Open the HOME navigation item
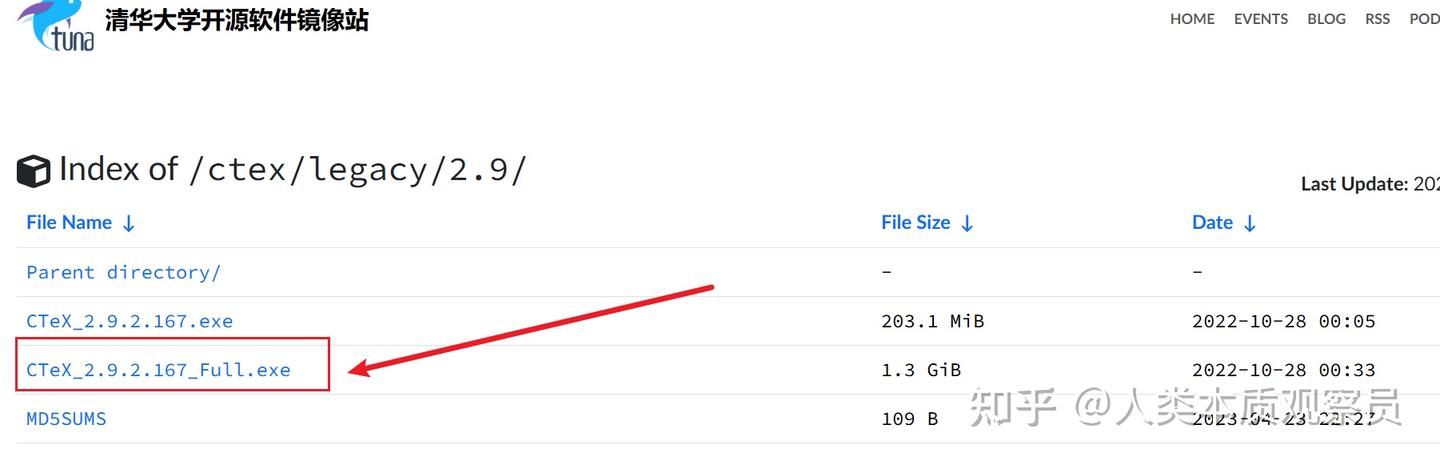The image size is (1440, 465). click(1192, 19)
